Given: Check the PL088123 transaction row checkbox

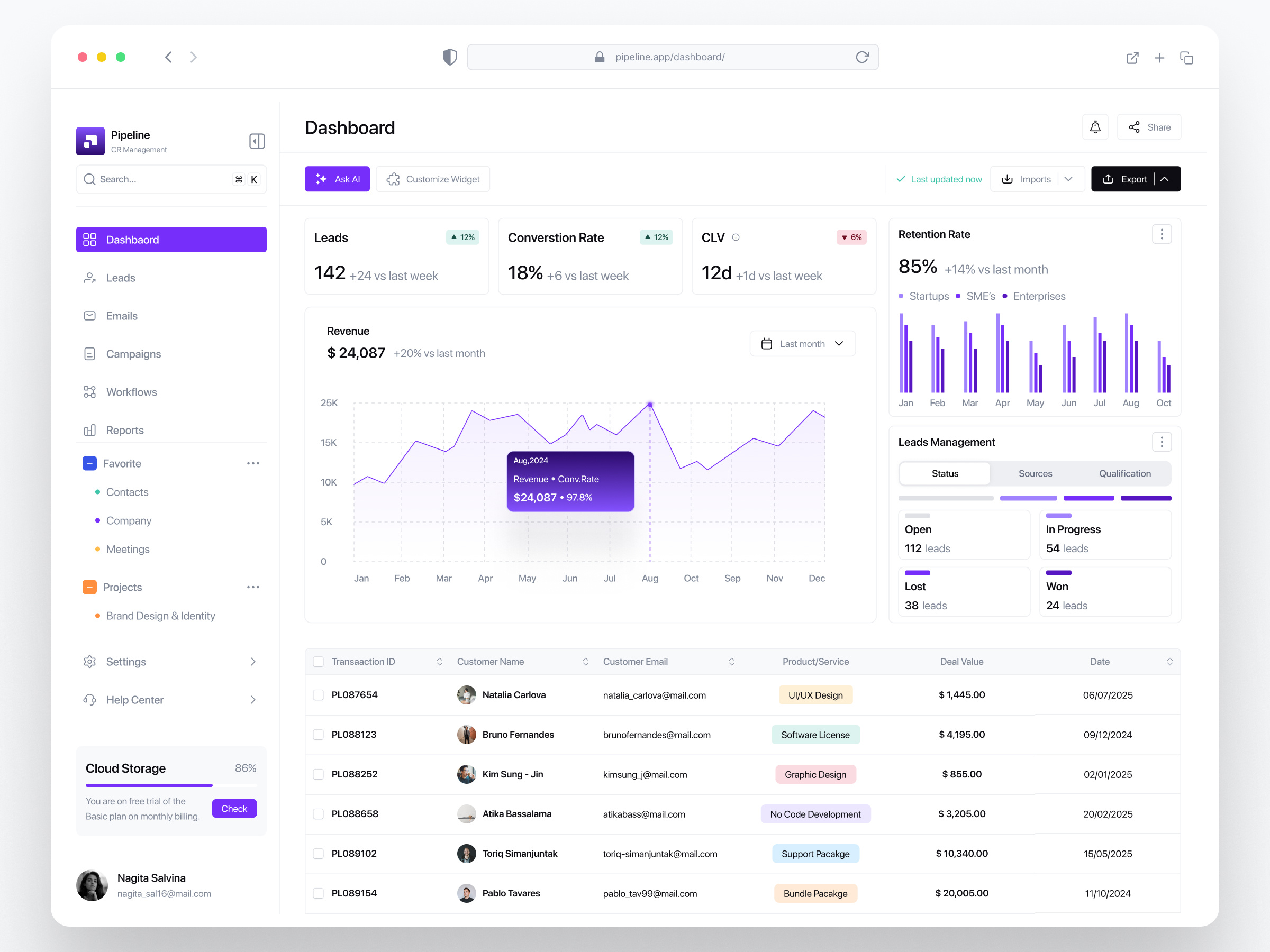Looking at the screenshot, I should click(x=318, y=734).
